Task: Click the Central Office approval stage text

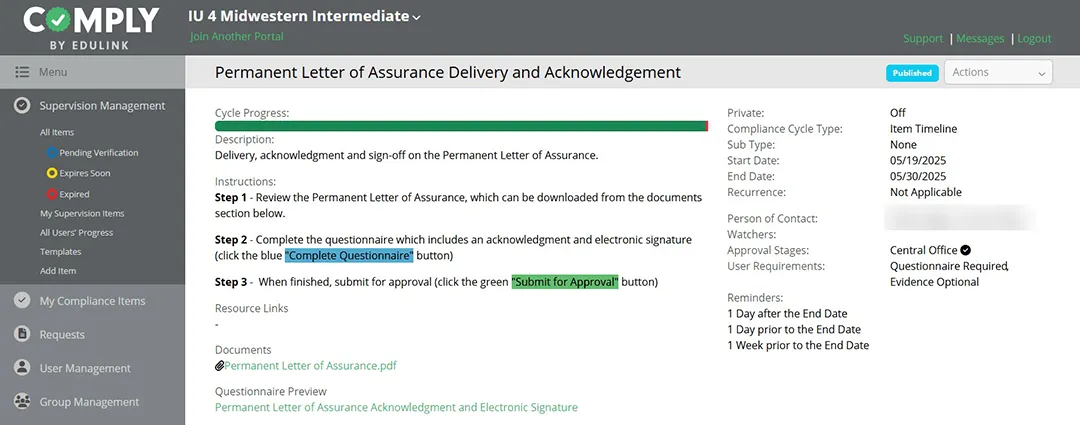Action: pyautogui.click(x=924, y=250)
